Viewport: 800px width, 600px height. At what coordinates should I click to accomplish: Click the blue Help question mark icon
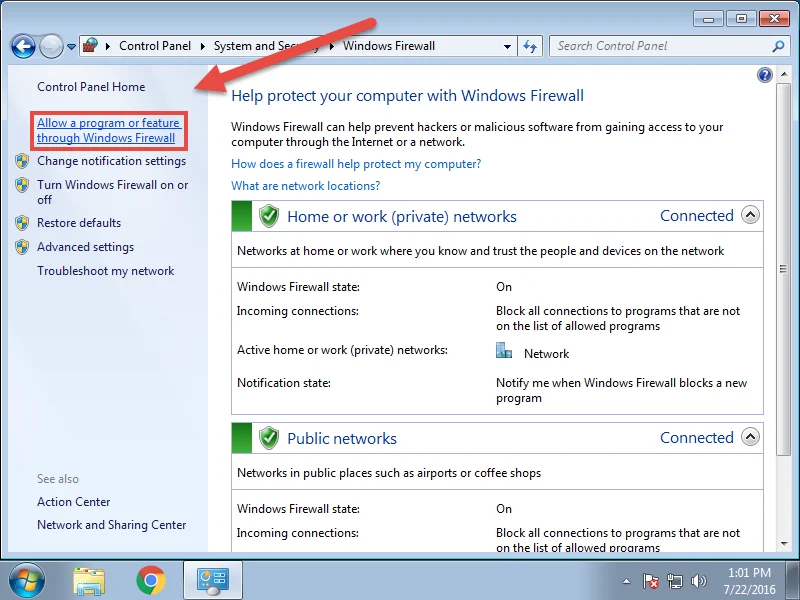click(765, 75)
